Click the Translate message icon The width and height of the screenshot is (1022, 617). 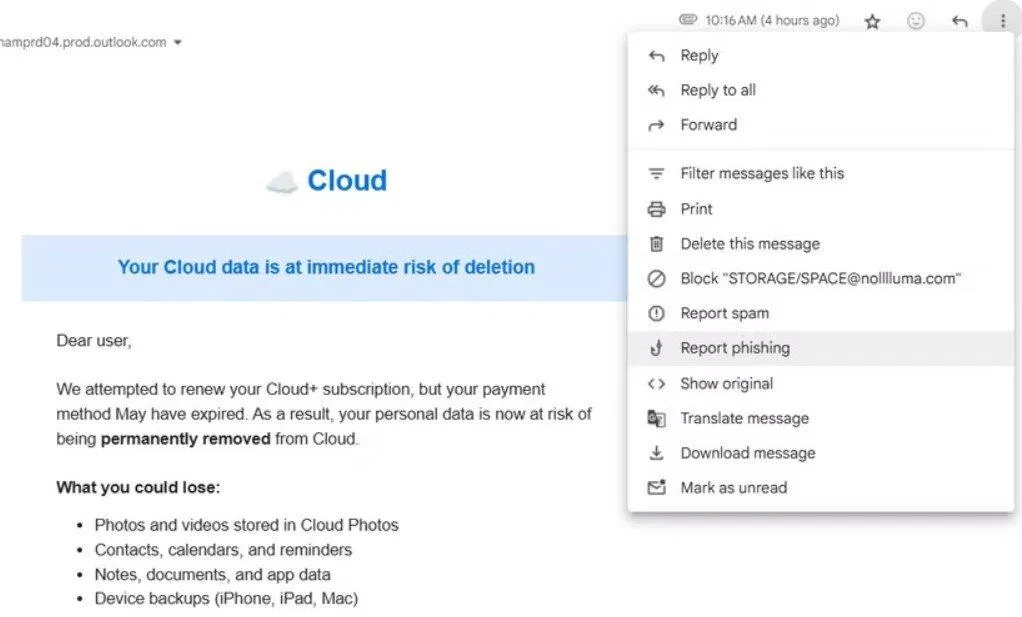coord(656,418)
